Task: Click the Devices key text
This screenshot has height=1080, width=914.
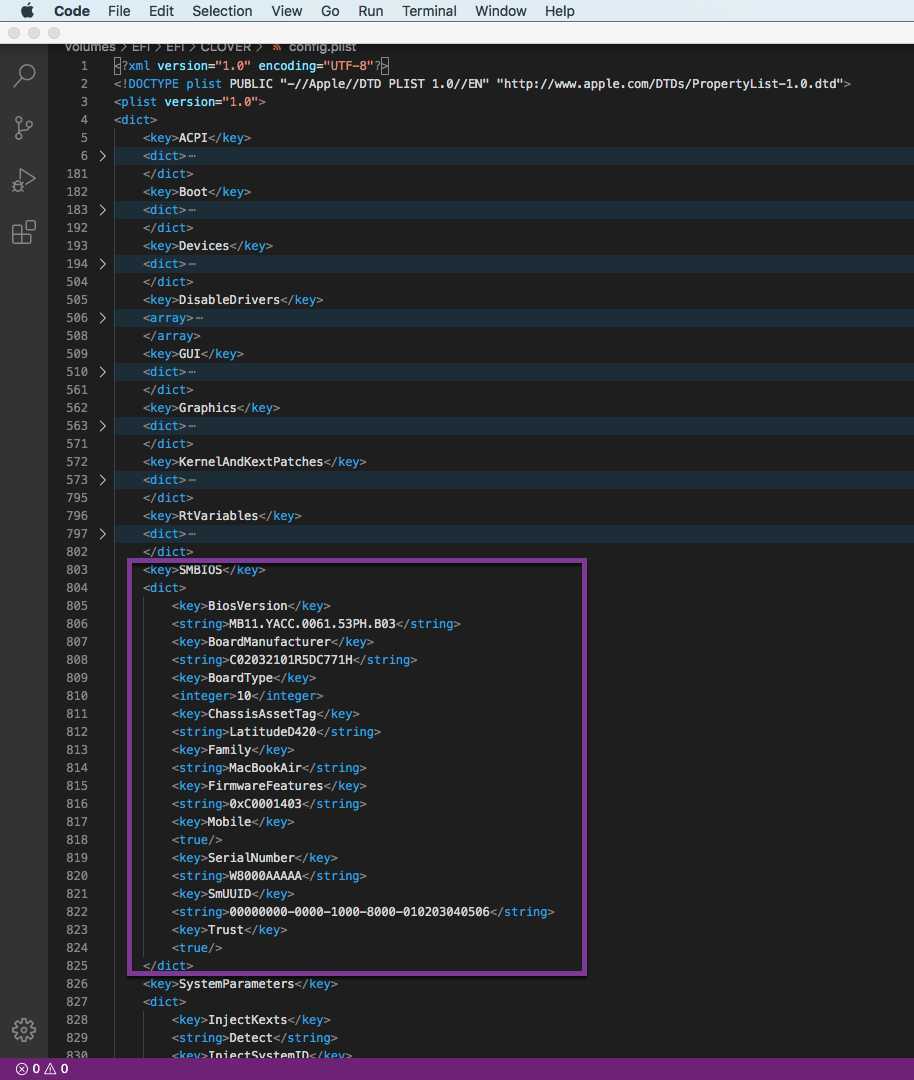Action: 204,246
